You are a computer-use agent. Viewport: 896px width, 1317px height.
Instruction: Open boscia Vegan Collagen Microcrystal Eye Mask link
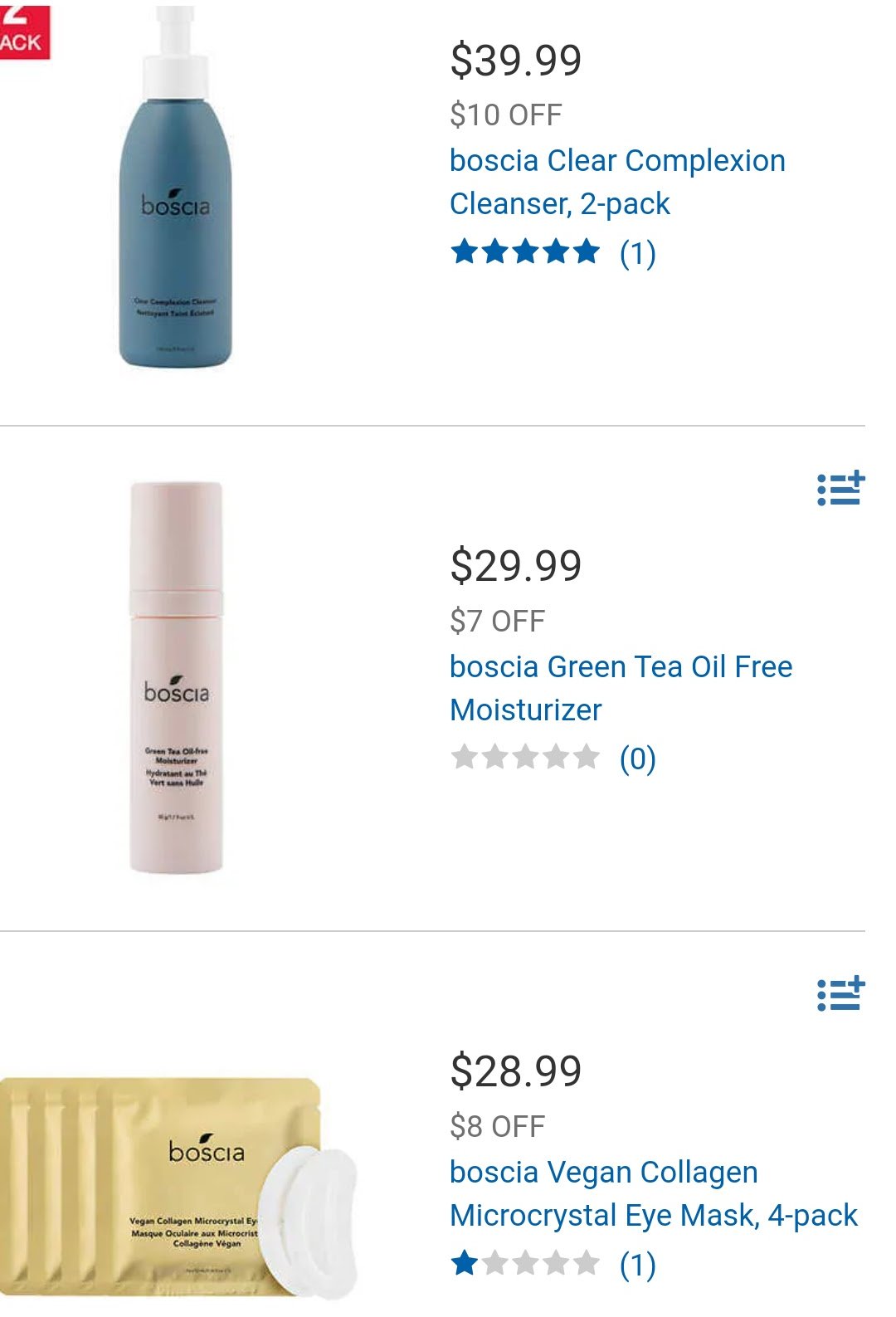coord(653,1193)
